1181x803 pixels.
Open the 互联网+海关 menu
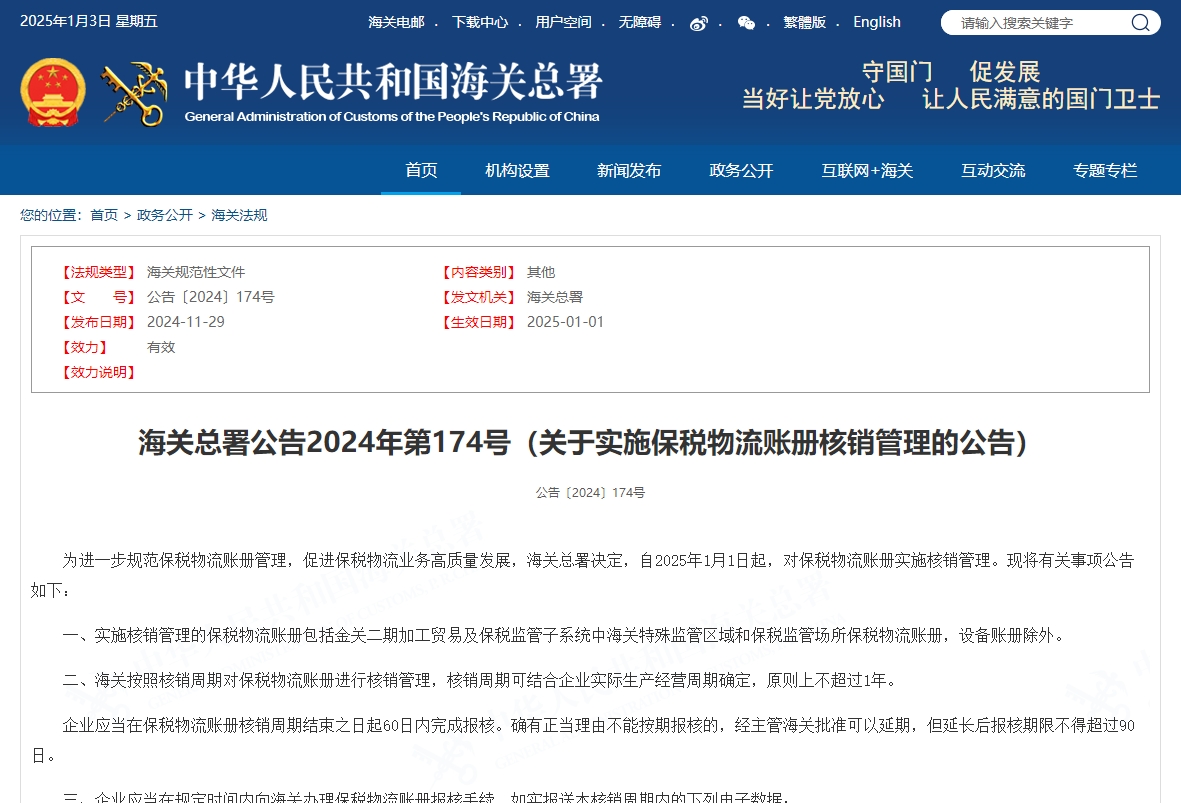[867, 171]
